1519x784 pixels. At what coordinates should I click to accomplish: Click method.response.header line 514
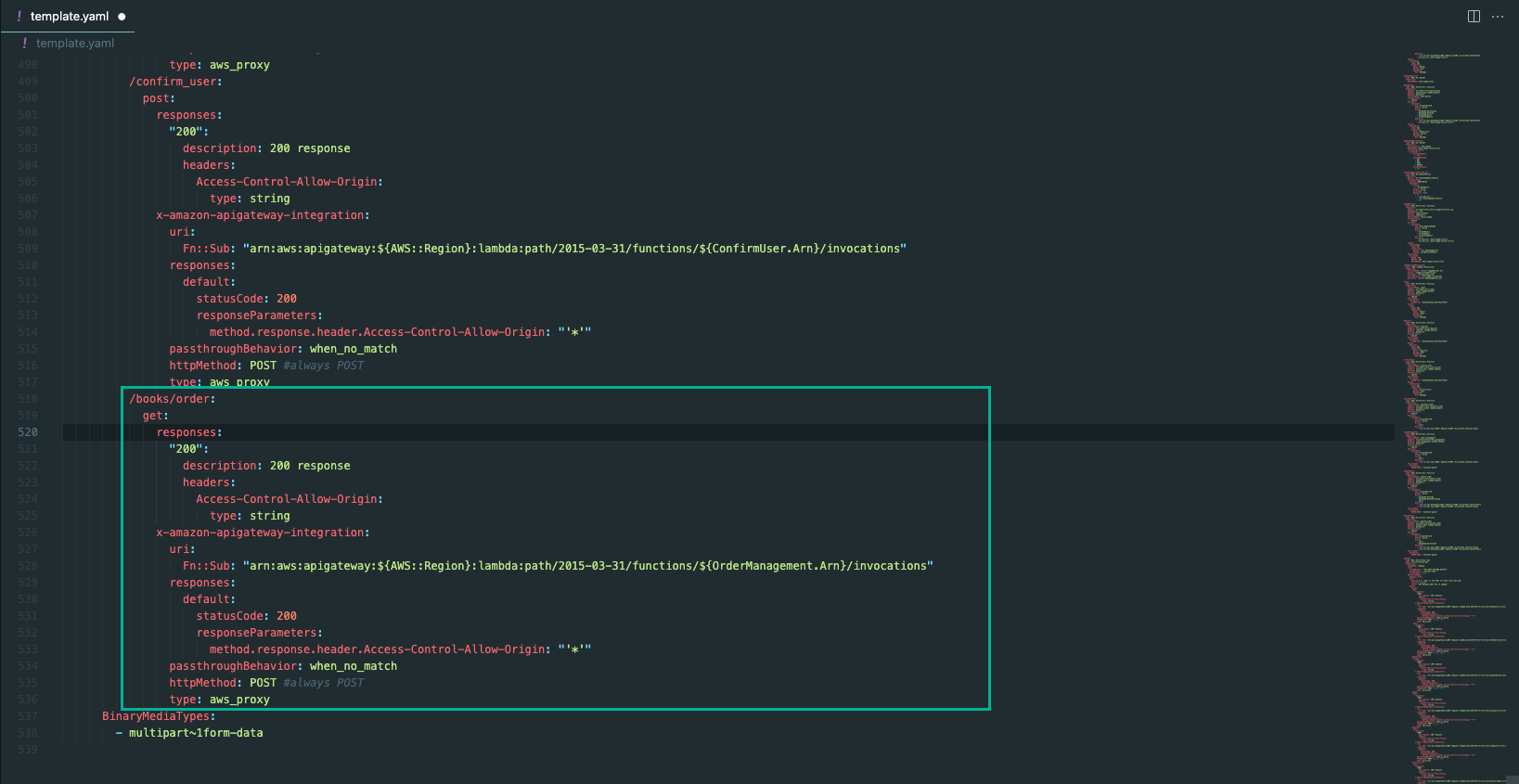tap(400, 332)
